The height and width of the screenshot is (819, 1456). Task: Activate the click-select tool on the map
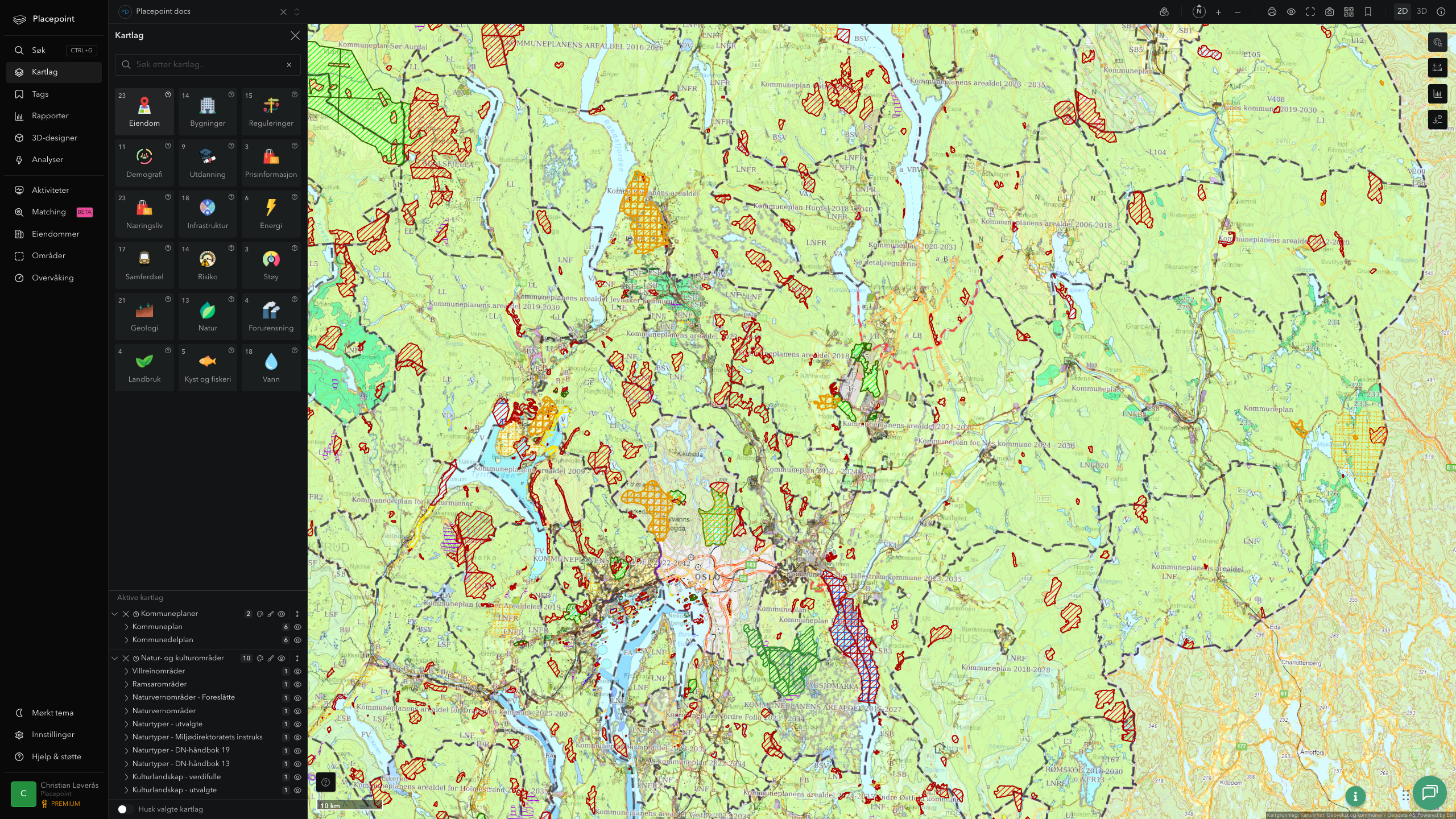[x=1437, y=42]
